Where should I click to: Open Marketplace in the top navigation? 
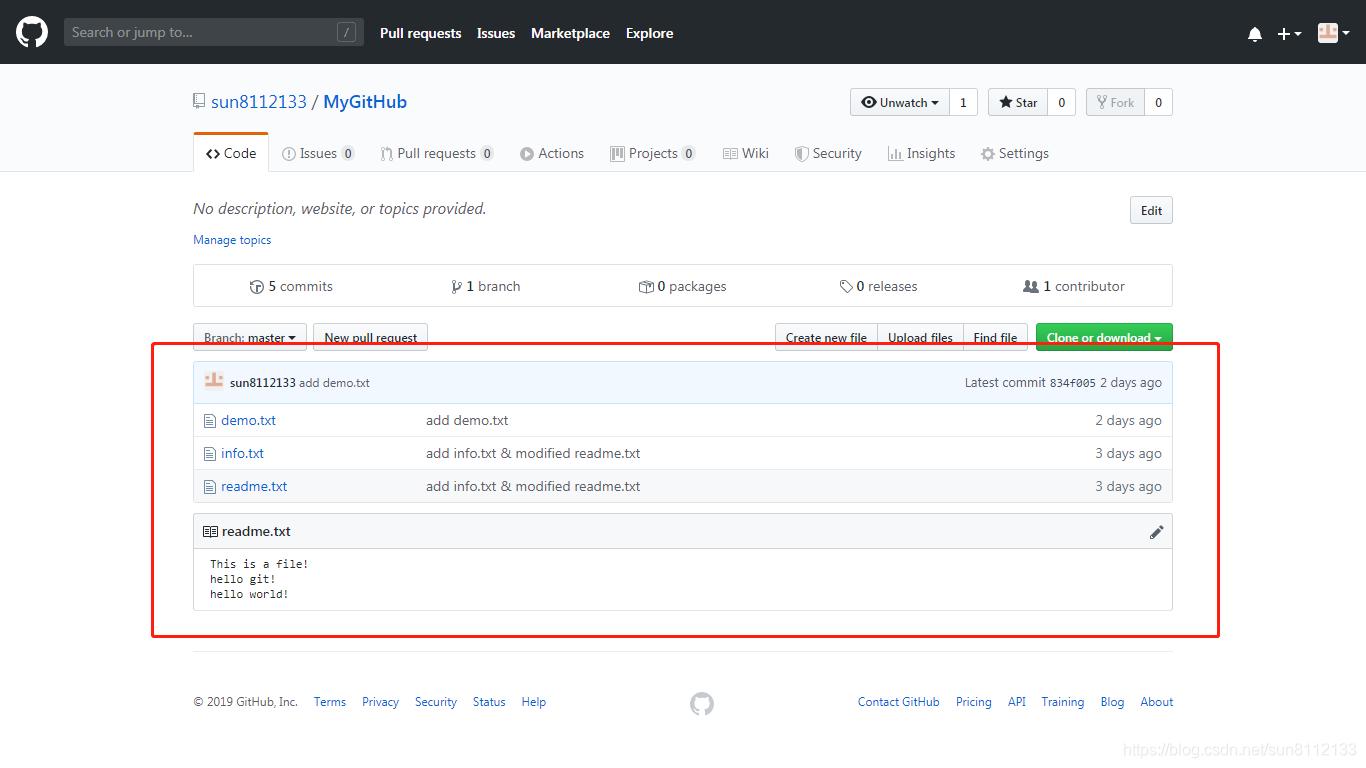click(x=570, y=33)
